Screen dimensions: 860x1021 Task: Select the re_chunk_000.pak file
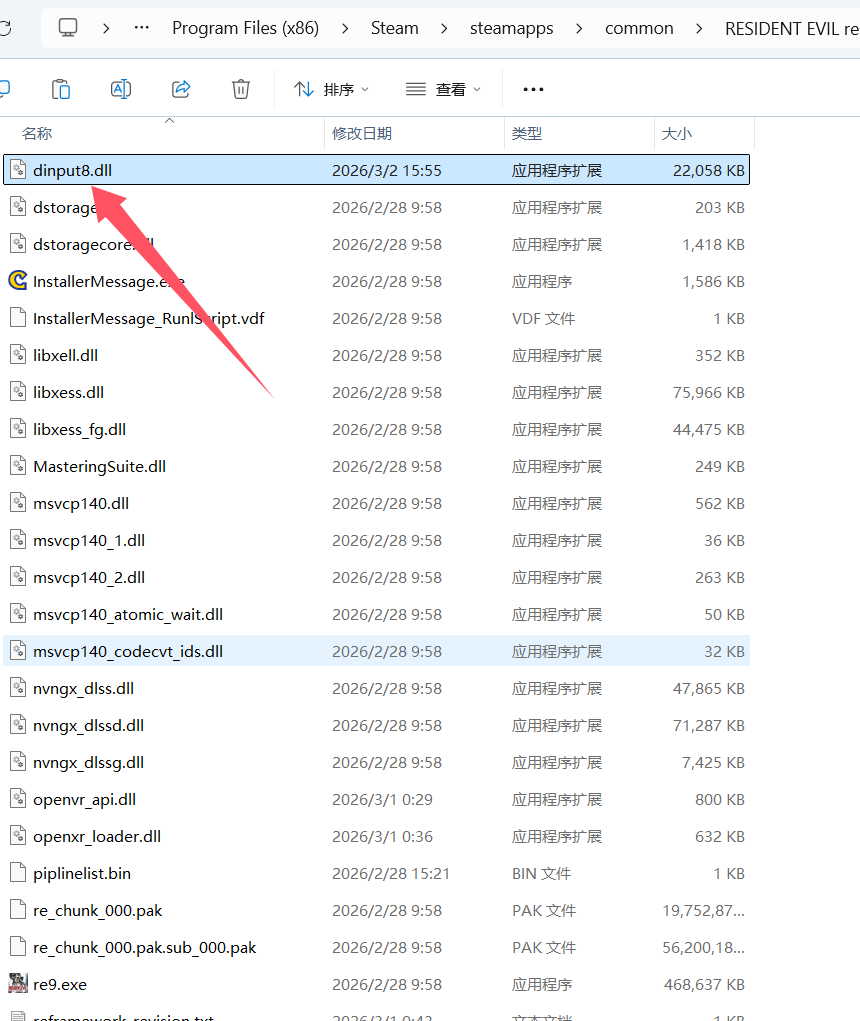[x=97, y=910]
